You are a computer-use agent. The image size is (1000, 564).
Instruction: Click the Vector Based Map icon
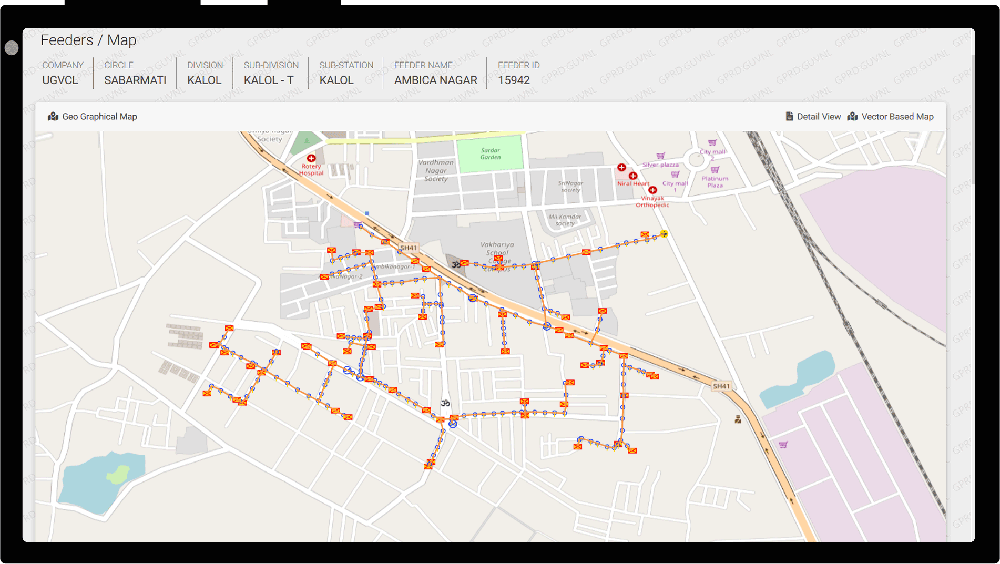click(853, 116)
